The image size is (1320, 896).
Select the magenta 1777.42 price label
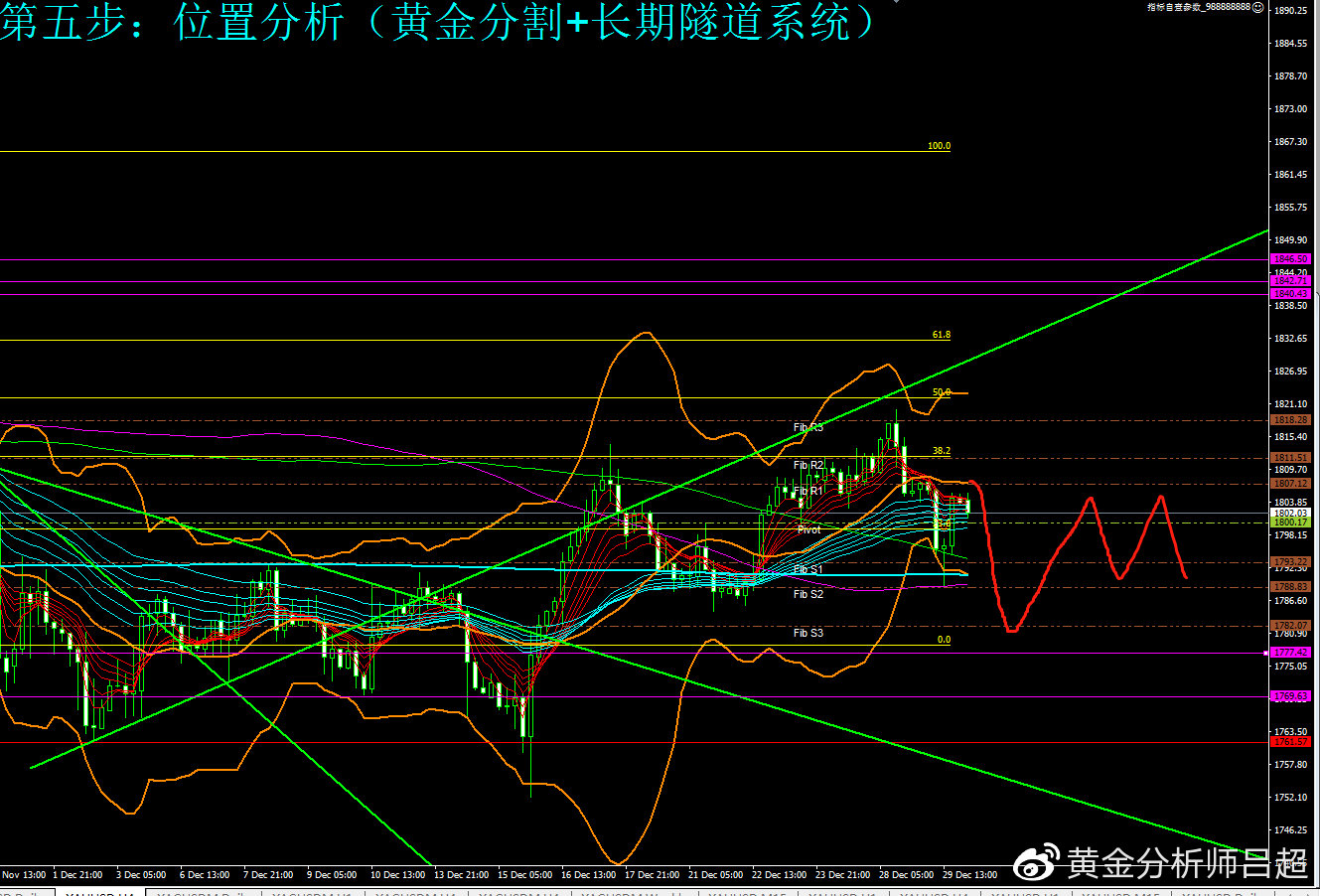(1291, 653)
